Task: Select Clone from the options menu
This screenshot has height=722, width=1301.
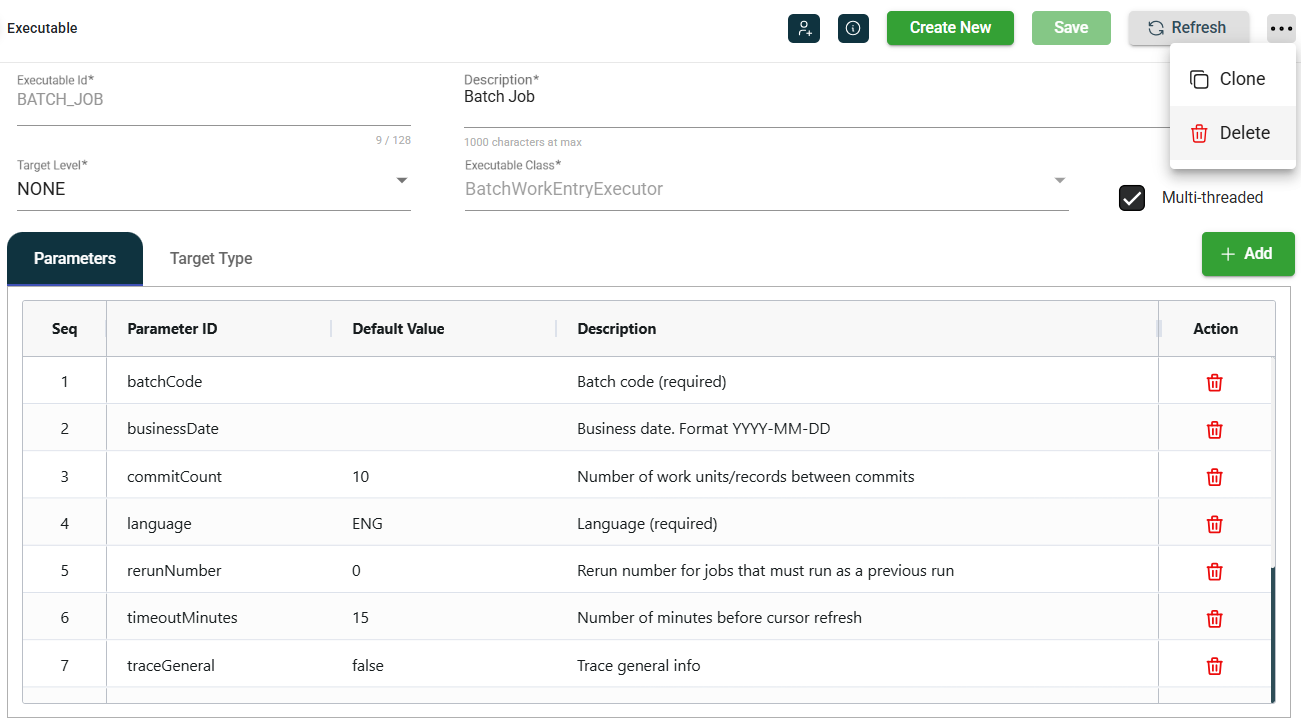Action: [1232, 79]
